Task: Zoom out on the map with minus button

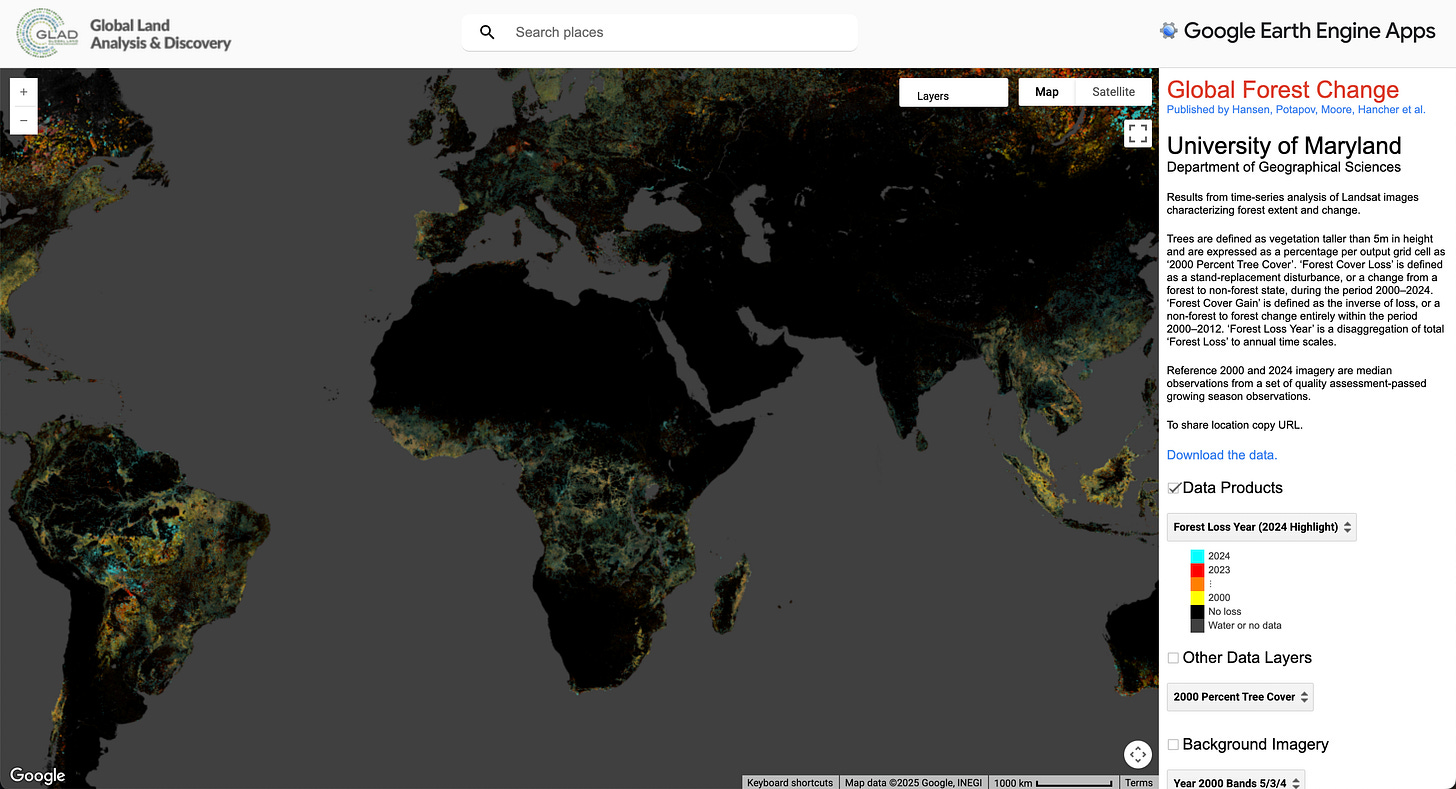Action: point(24,120)
